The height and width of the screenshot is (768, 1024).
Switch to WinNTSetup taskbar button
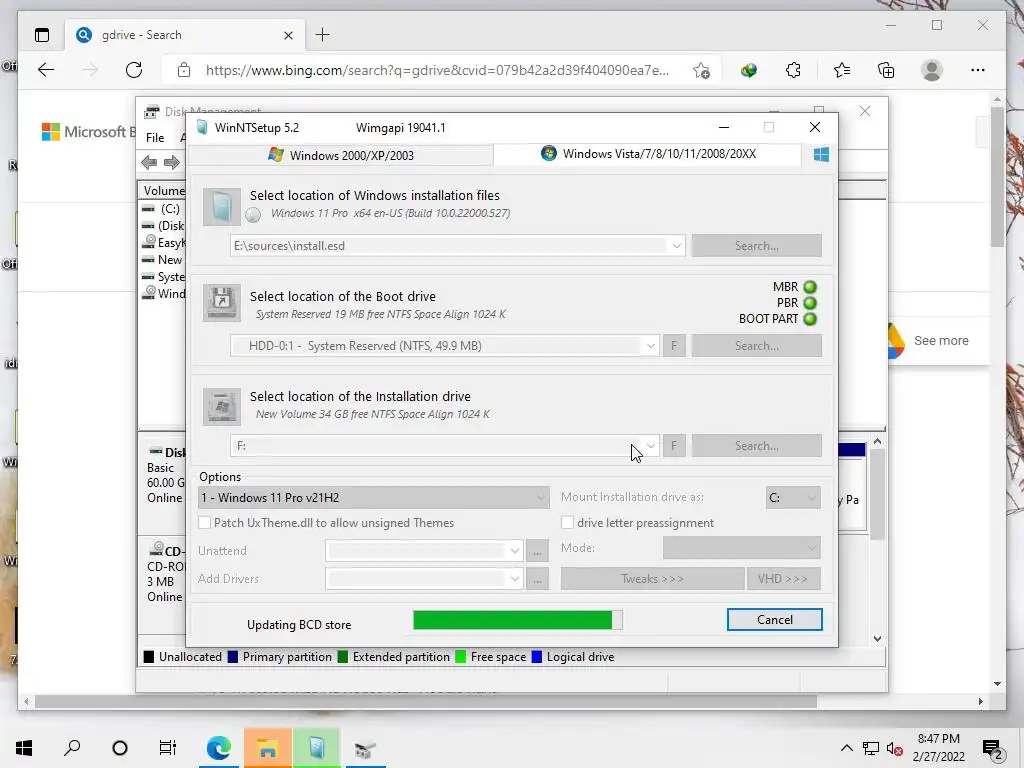click(x=317, y=748)
